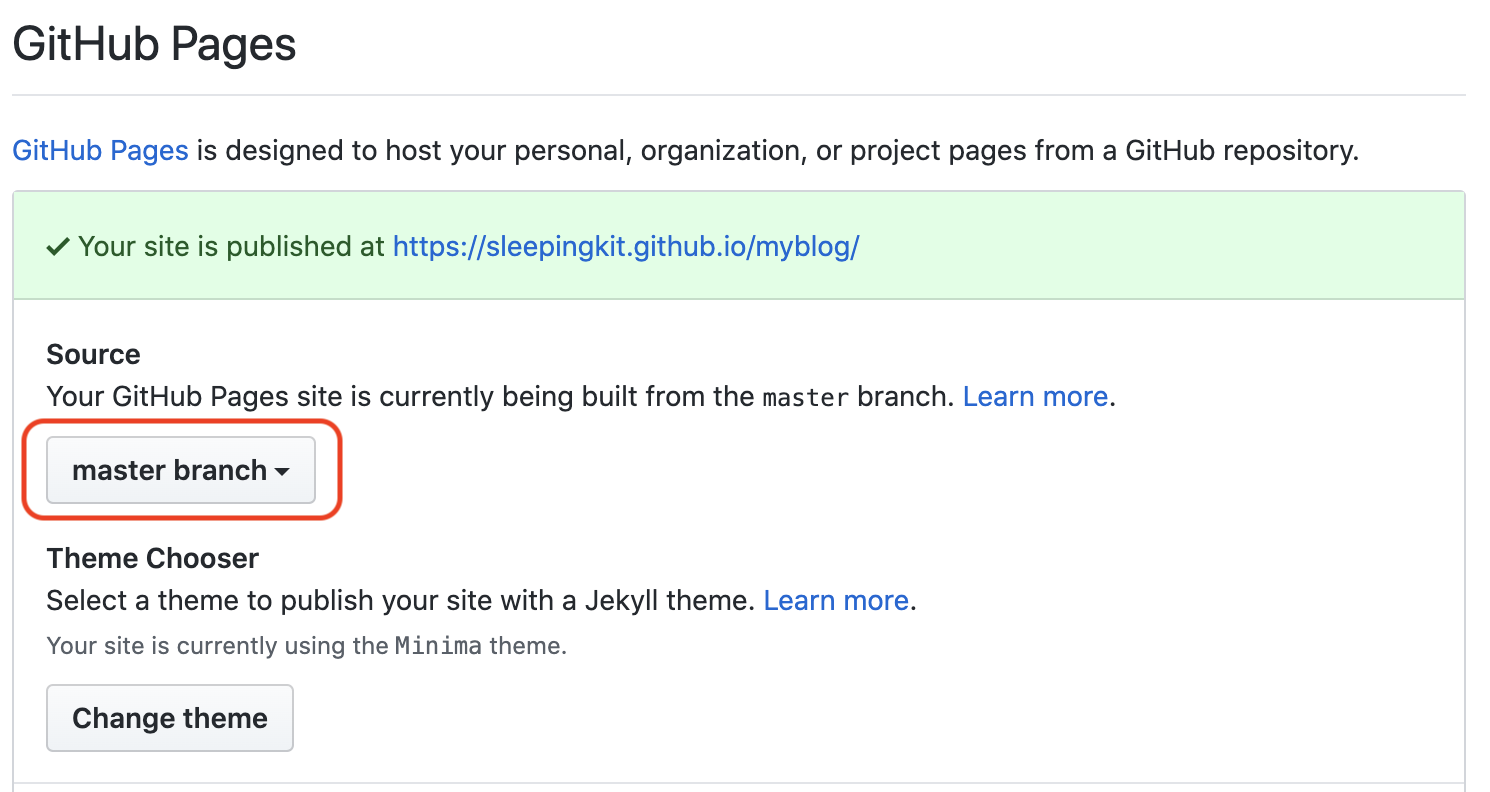The image size is (1490, 792).
Task: Click the master code text in Source description
Action: (806, 398)
